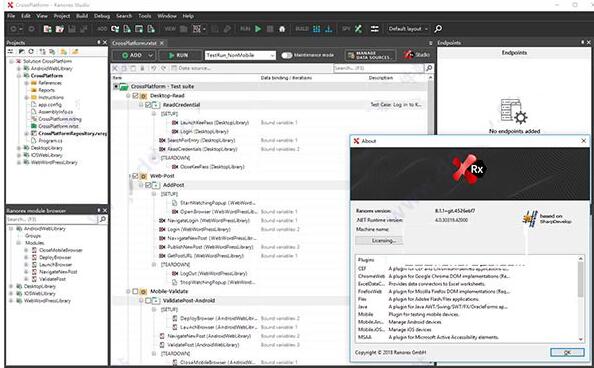
Task: Click the code module icon beside StartWatchingPopup
Action: click(175, 203)
